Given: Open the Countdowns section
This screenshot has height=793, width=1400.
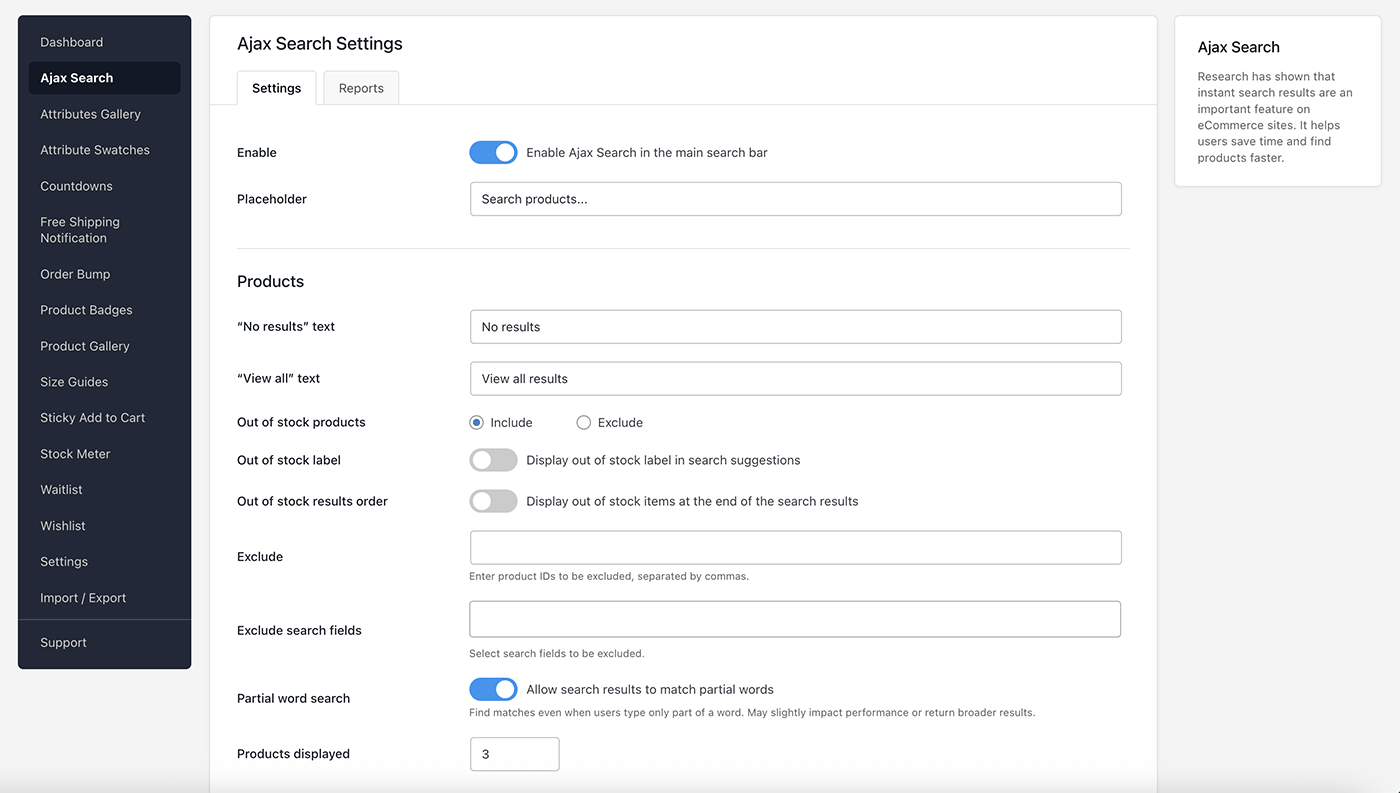Looking at the screenshot, I should [x=76, y=186].
